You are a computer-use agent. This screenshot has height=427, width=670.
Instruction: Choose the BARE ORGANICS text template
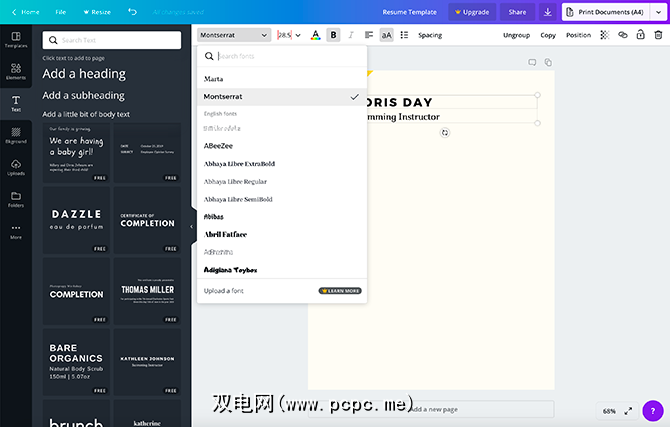click(x=76, y=362)
